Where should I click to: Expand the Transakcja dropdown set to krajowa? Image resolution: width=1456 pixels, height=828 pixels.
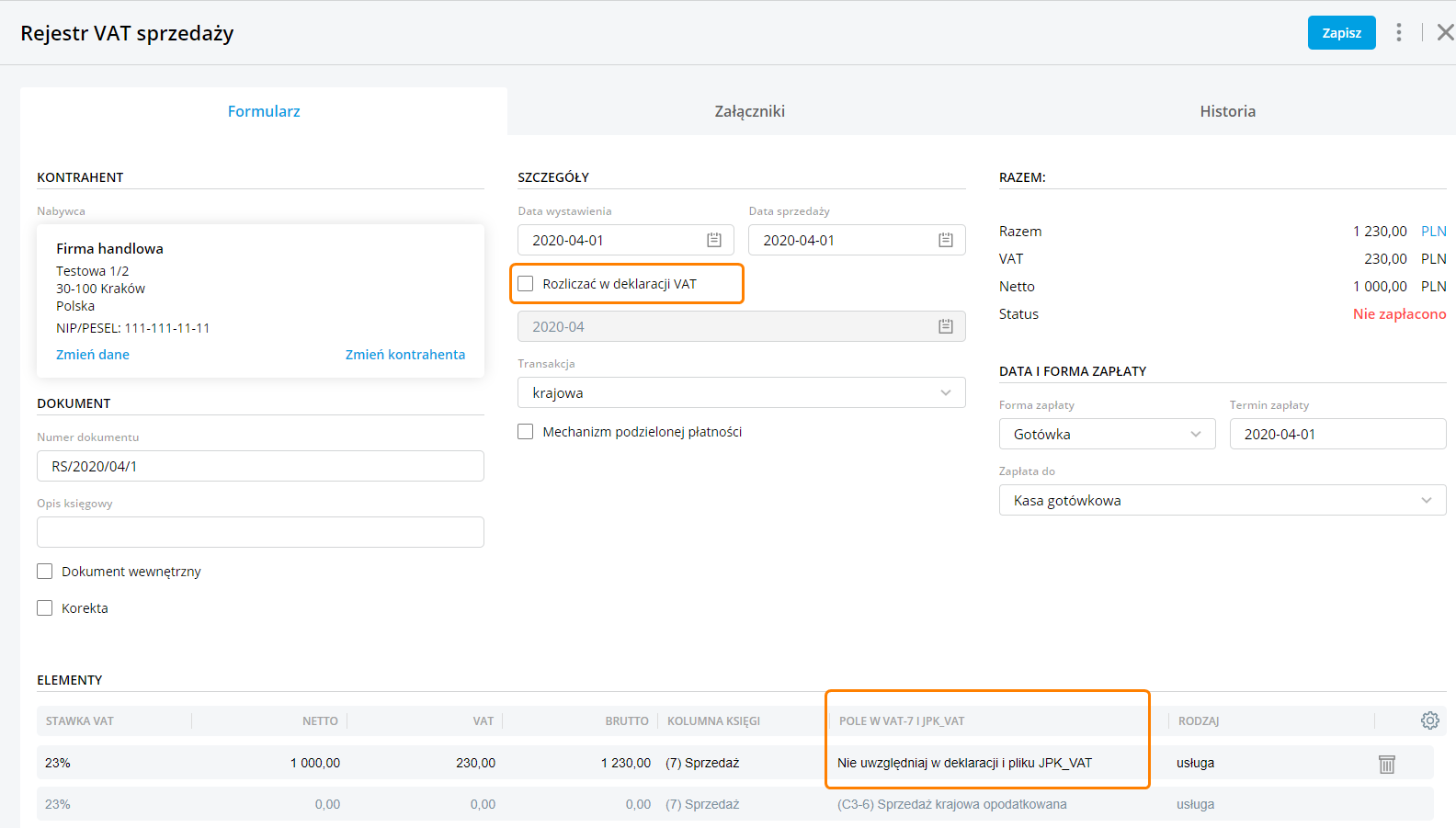pos(741,392)
